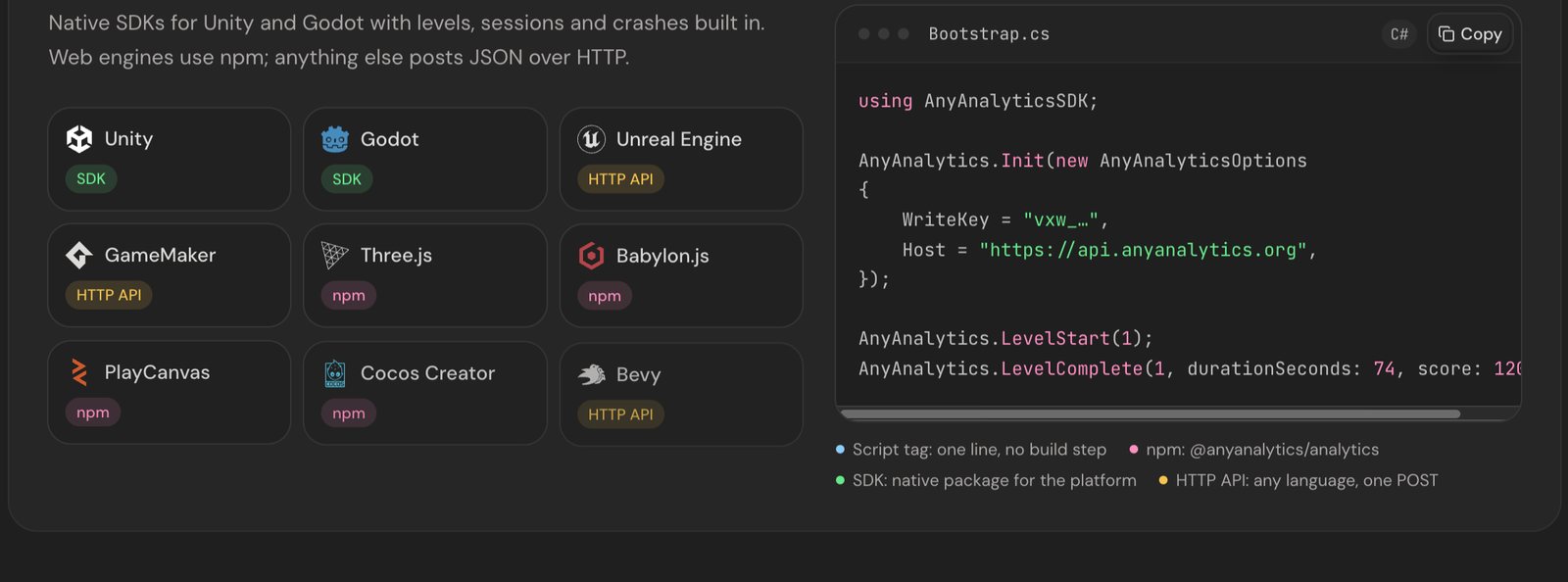
Task: Click the Godot robot head icon
Action: [x=335, y=139]
